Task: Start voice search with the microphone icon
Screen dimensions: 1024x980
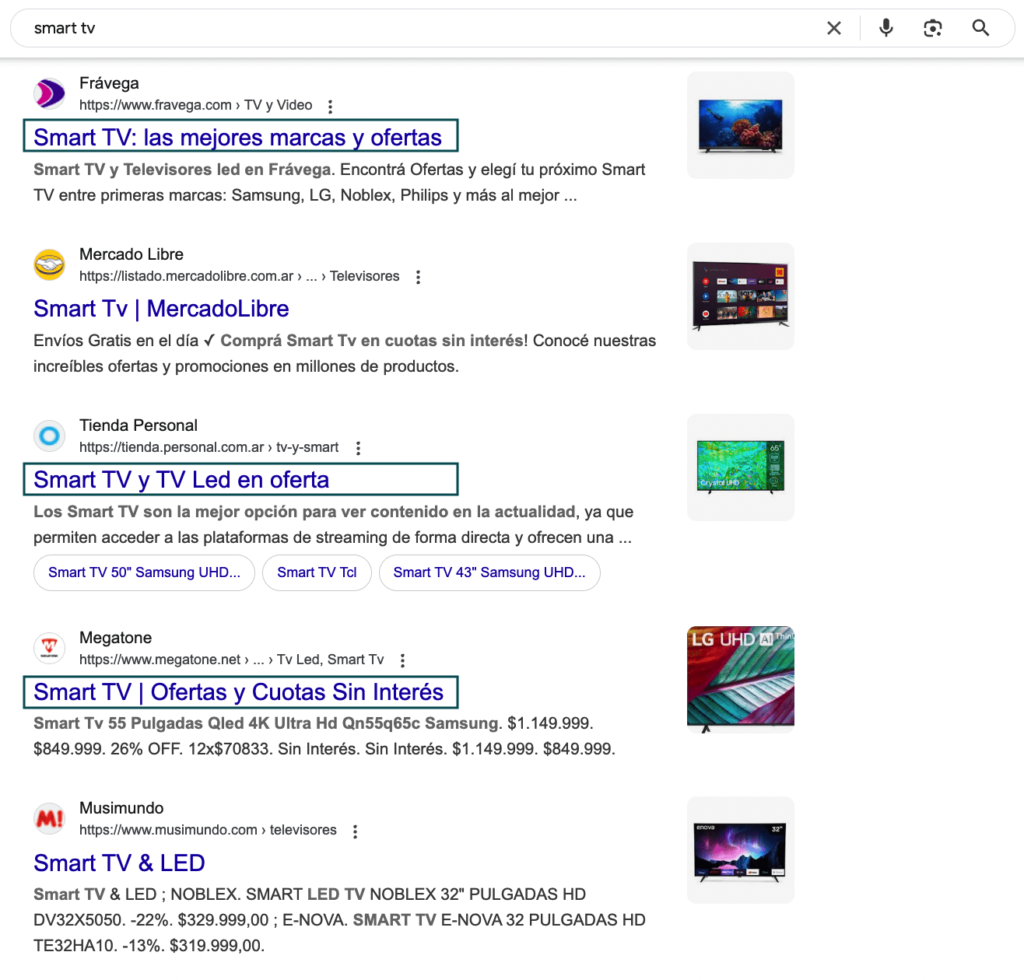Action: tap(886, 28)
